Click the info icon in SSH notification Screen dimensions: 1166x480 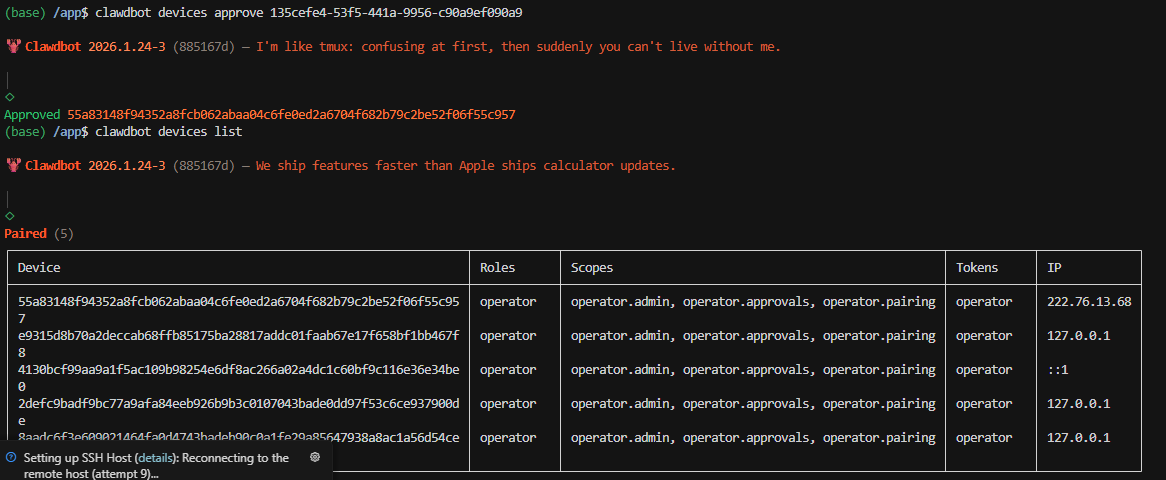click(x=11, y=457)
